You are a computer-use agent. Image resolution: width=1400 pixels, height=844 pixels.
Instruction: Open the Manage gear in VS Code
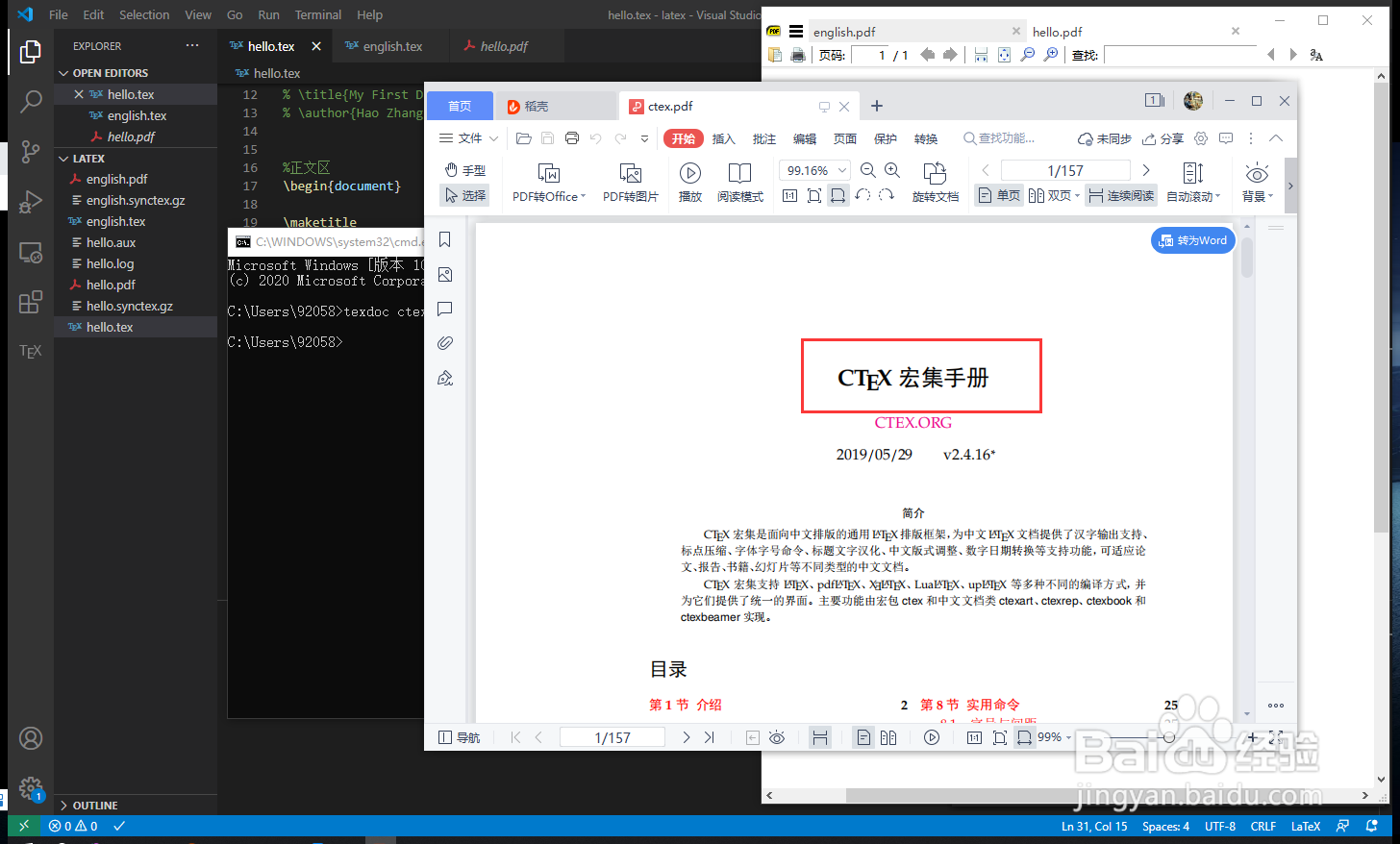coord(31,788)
